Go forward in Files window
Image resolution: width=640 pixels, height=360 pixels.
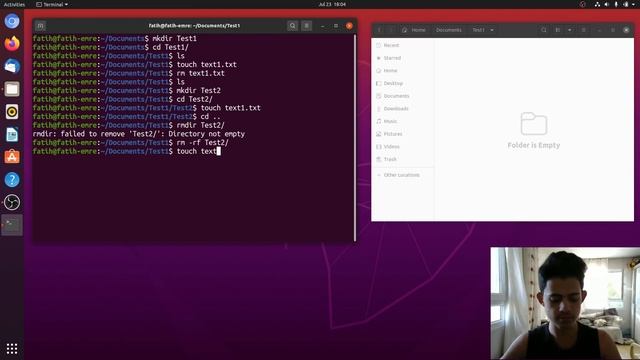(x=390, y=30)
